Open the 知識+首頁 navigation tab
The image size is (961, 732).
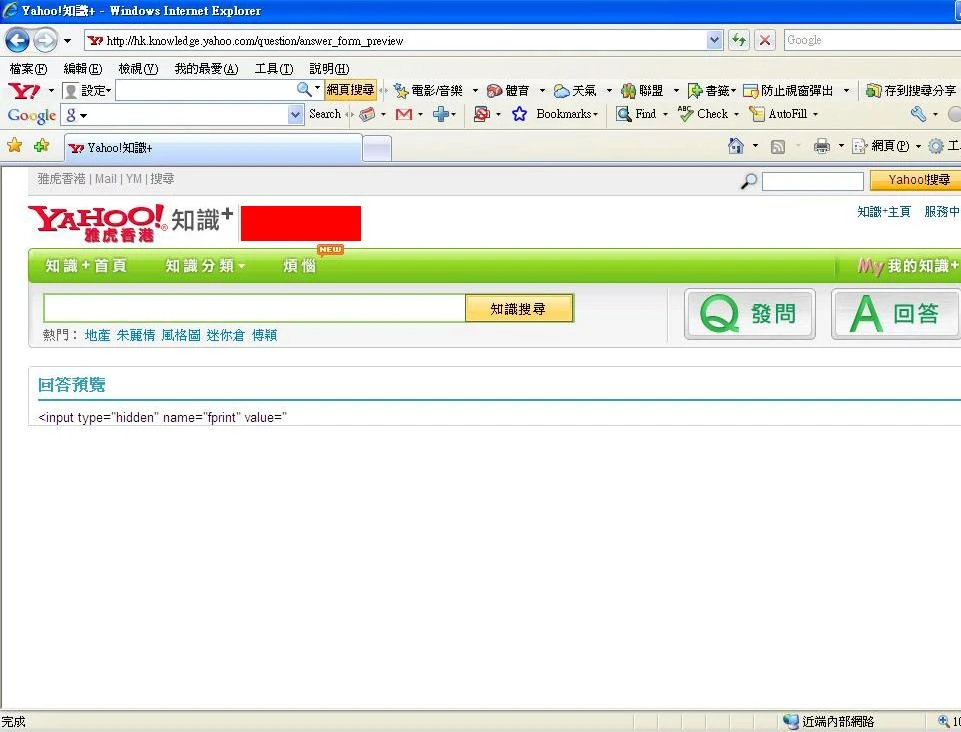(86, 265)
